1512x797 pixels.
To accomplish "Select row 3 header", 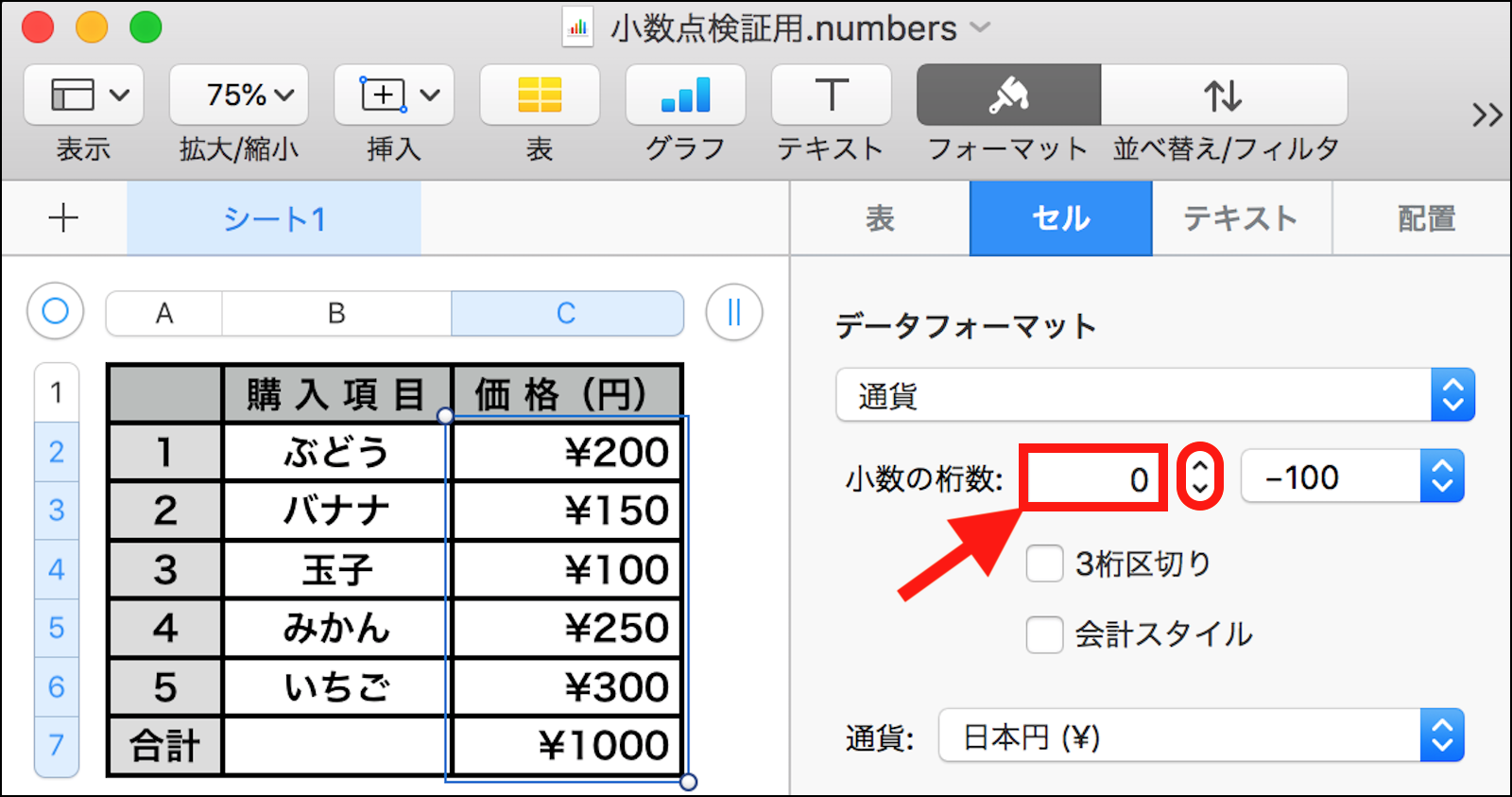I will tap(57, 511).
